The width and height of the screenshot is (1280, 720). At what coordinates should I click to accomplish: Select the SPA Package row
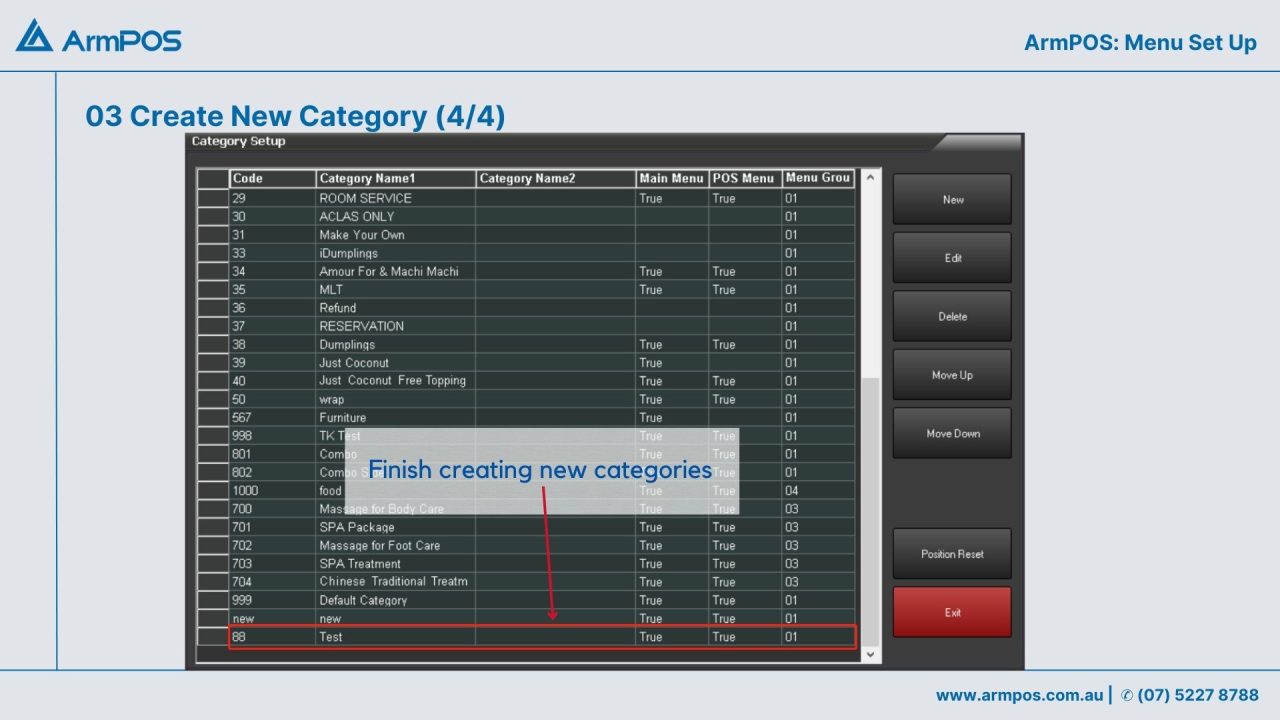point(395,527)
